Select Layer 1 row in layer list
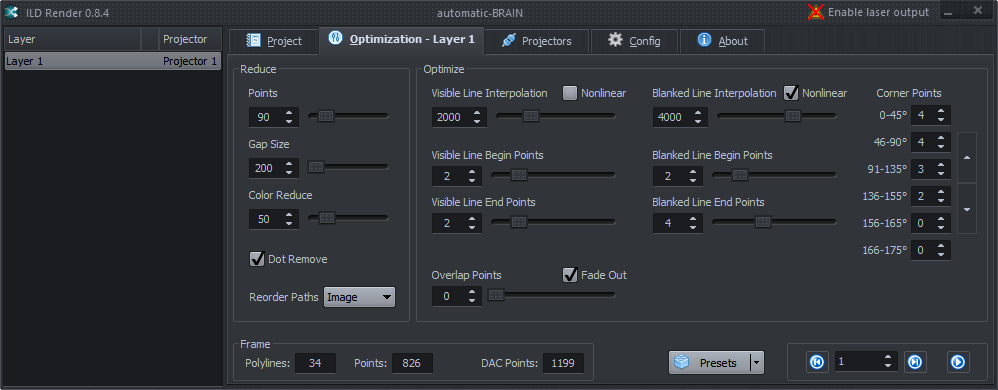This screenshot has height=390, width=998. [113, 61]
